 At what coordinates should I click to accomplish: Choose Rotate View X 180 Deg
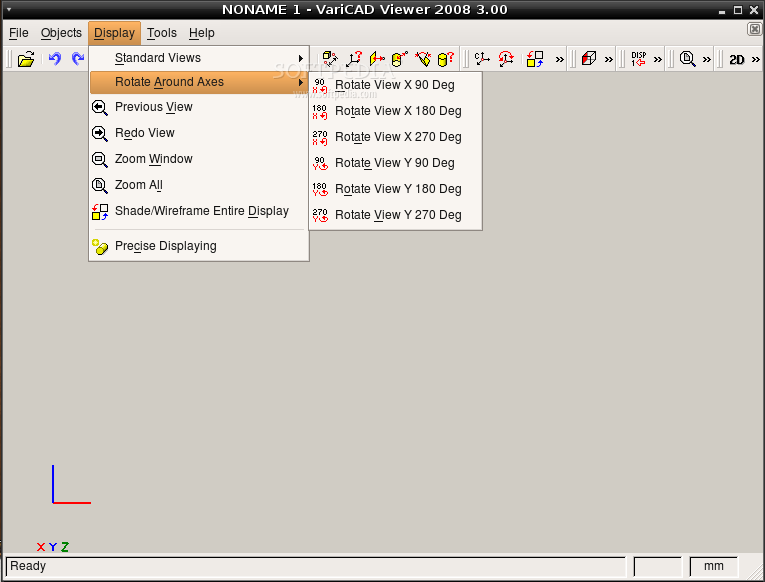395,111
